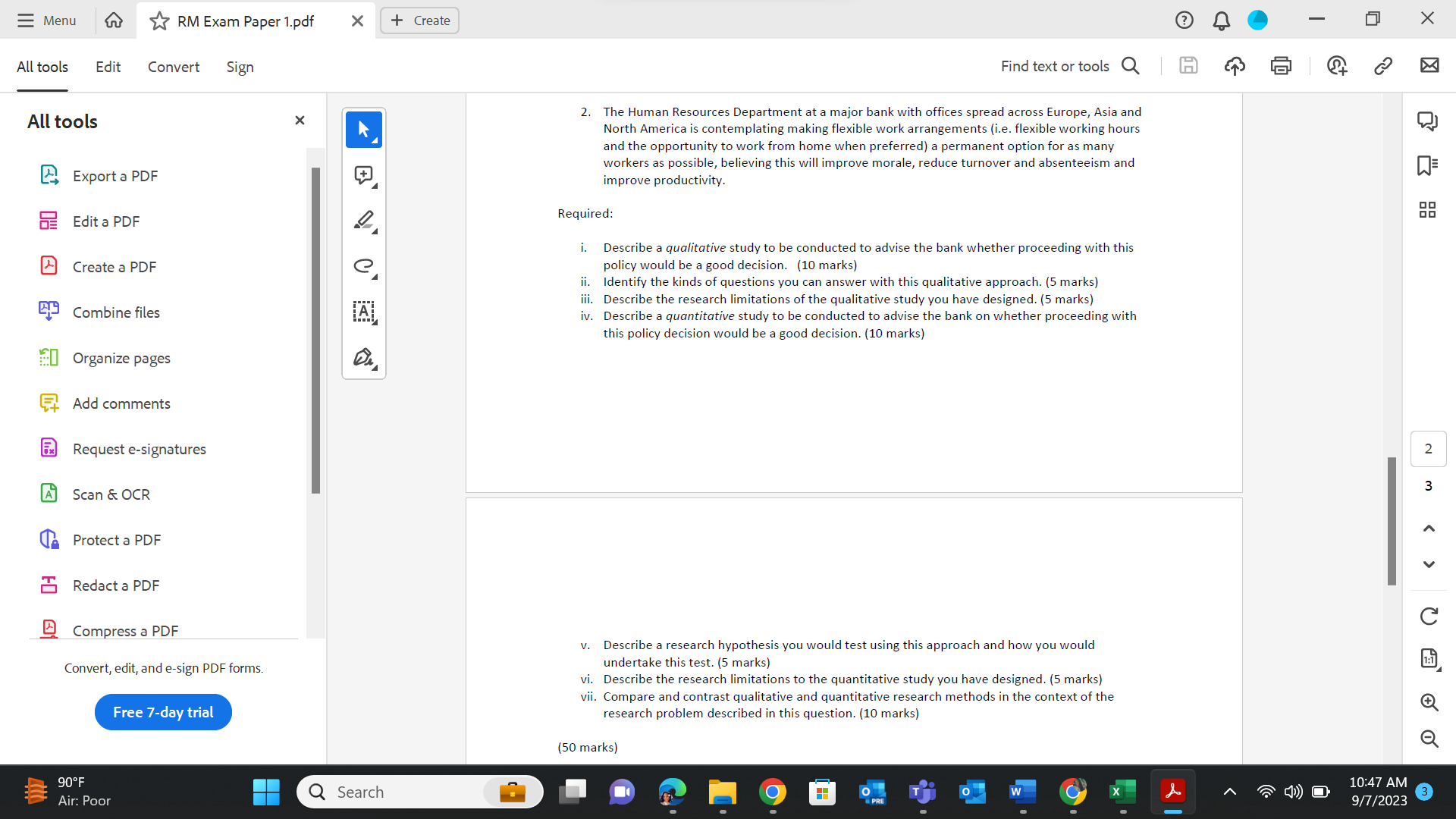Viewport: 1456px width, 819px height.
Task: Go to previous page using up chevron
Action: tap(1429, 529)
